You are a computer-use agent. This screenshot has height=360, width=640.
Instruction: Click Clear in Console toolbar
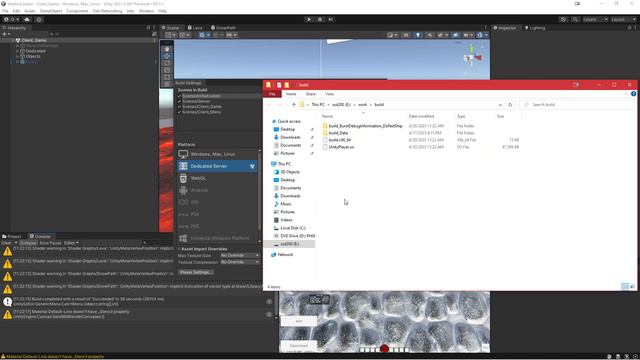tap(6, 243)
